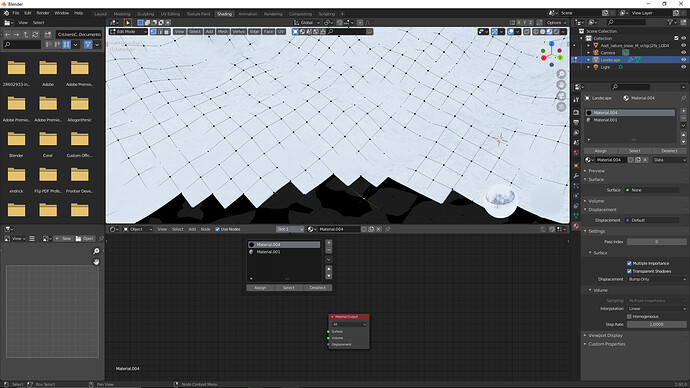Open the Modifiers wrench properties tab

(x=576, y=176)
